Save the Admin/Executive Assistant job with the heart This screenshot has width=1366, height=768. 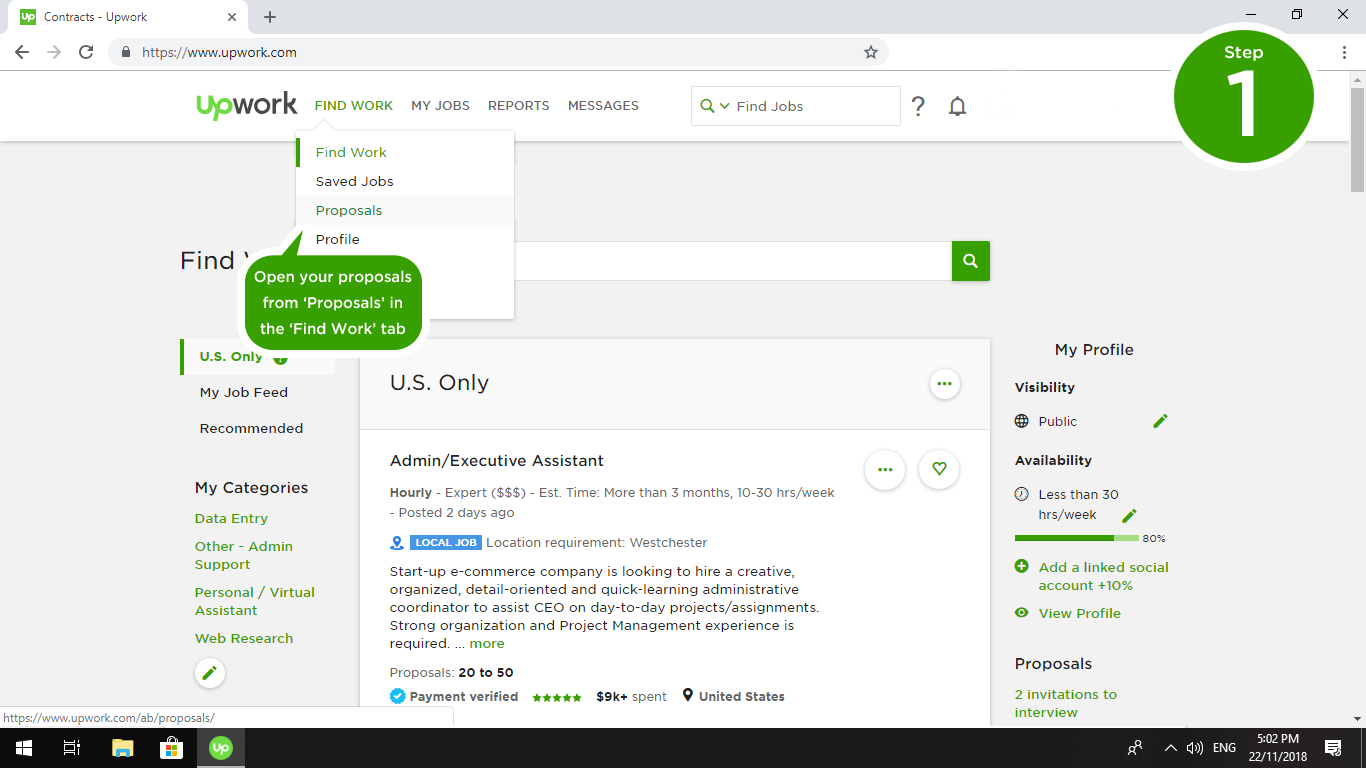pos(938,469)
